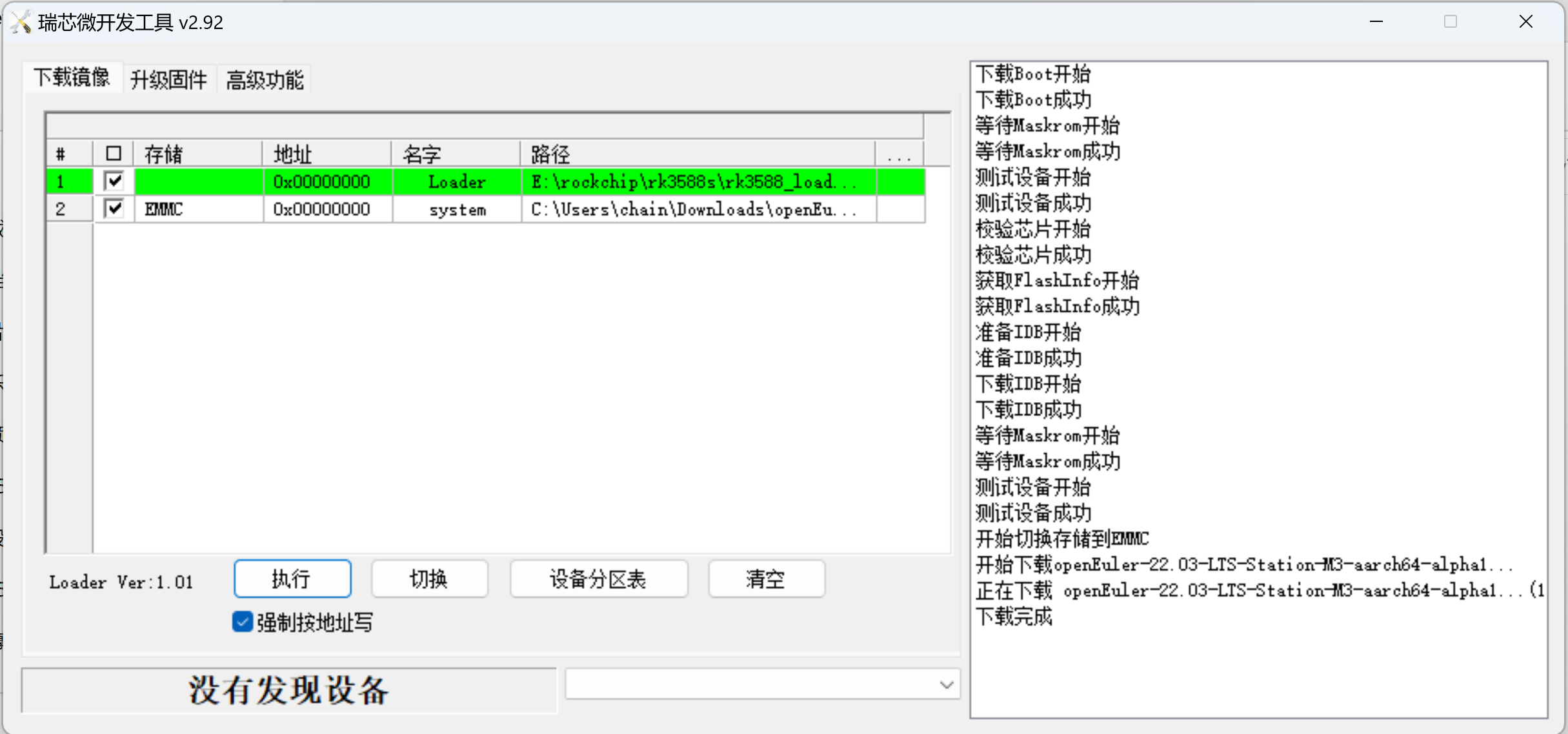Click the 下载完成 log line
This screenshot has height=734, width=1568.
[x=1014, y=617]
